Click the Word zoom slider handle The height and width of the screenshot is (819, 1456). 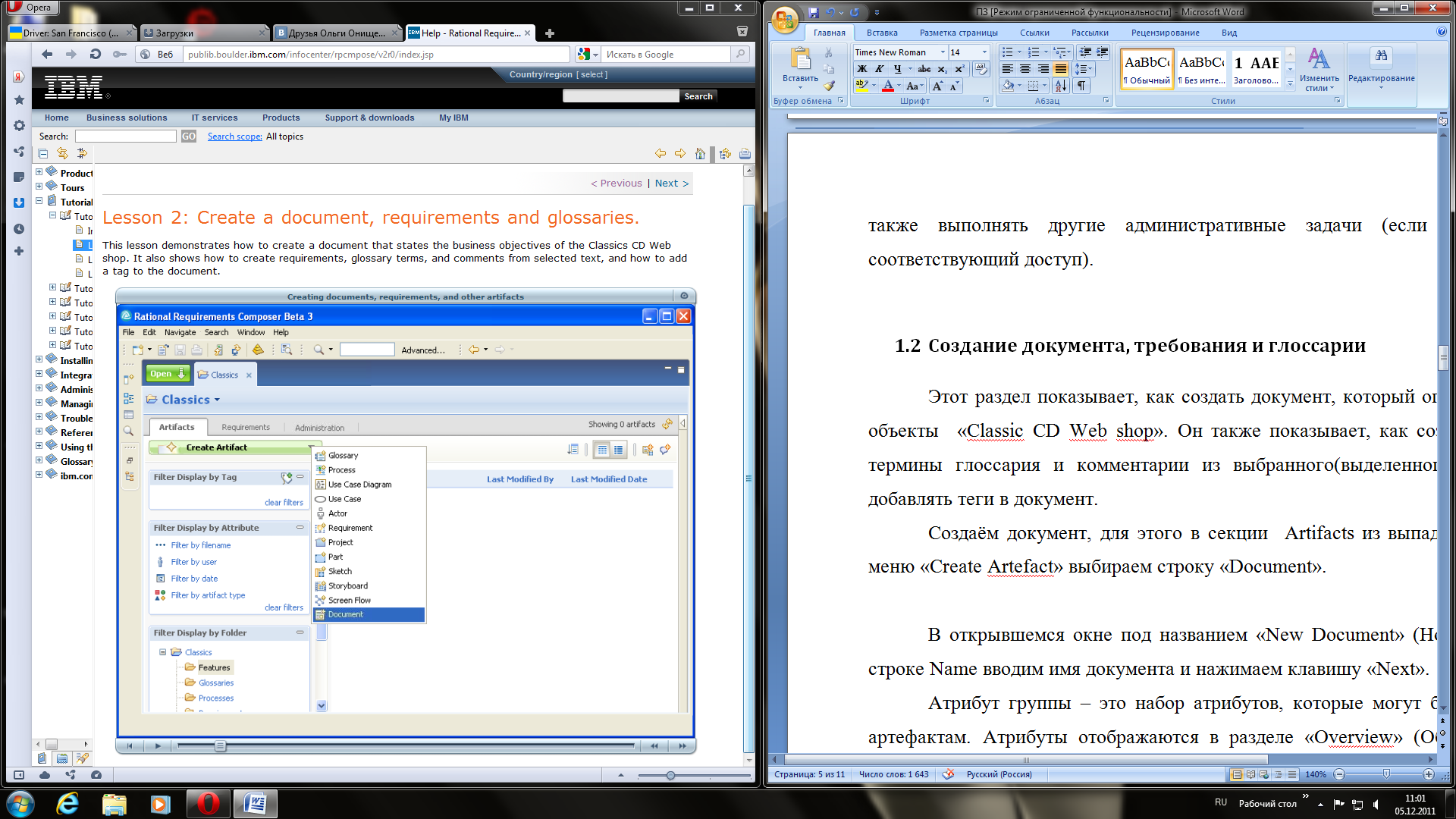pos(1386,774)
